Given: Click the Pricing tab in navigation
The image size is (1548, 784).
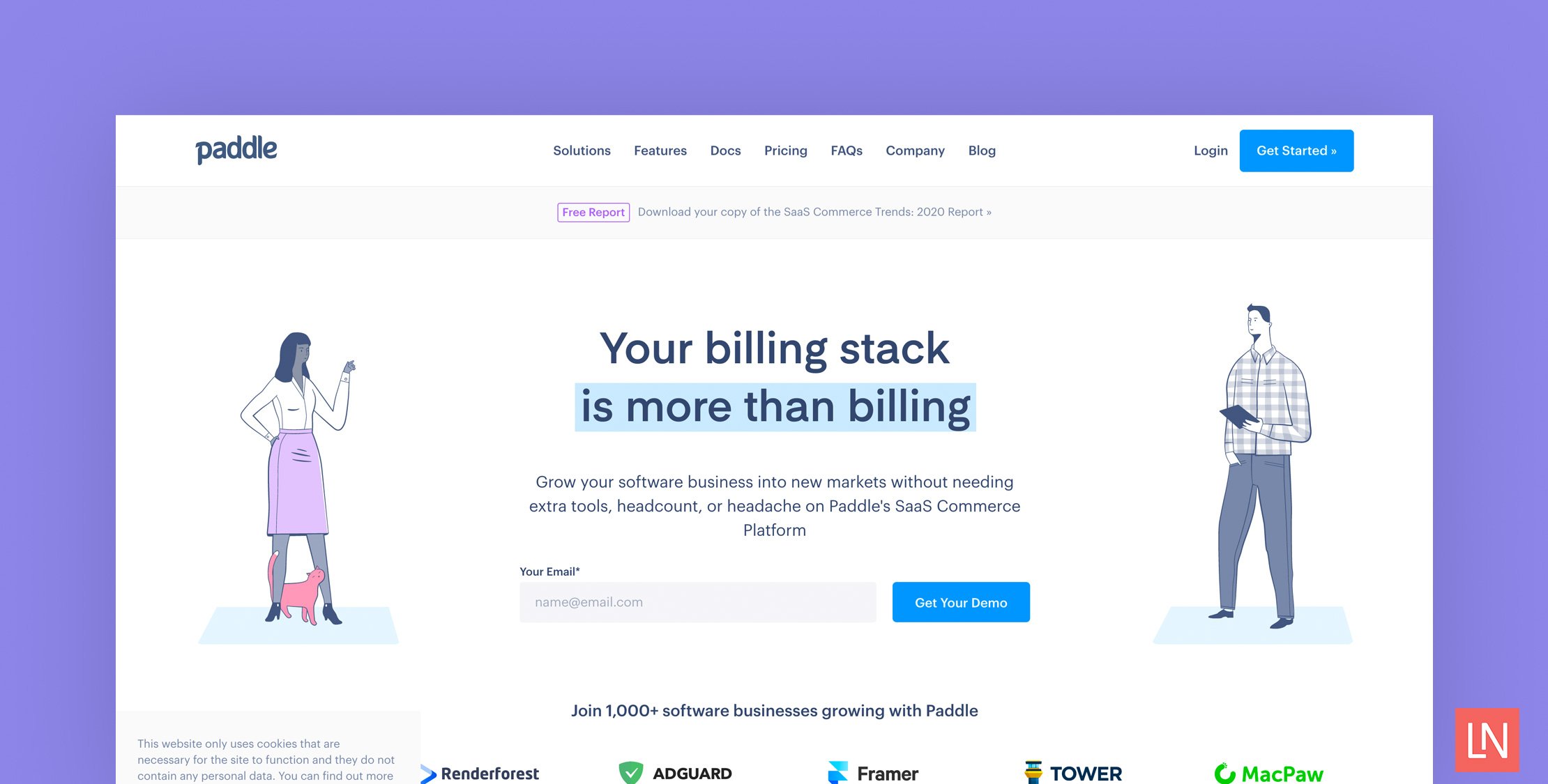Looking at the screenshot, I should [785, 150].
